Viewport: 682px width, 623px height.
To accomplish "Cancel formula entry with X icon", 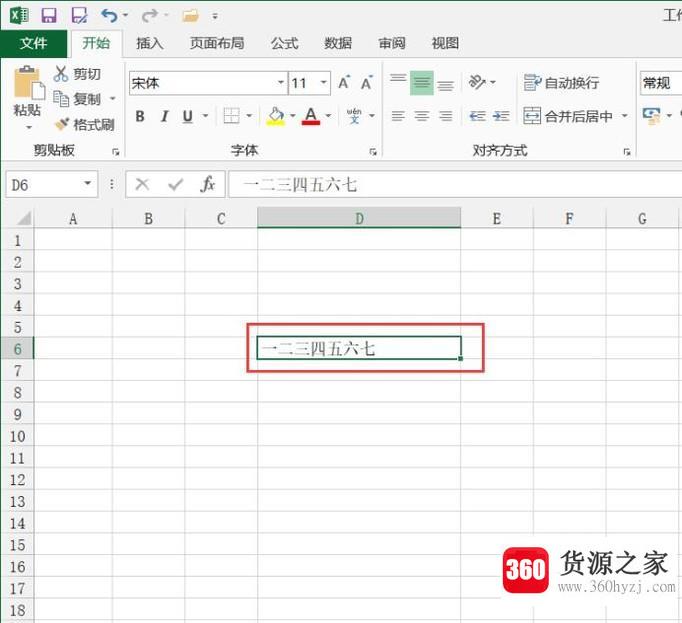I will [x=142, y=184].
